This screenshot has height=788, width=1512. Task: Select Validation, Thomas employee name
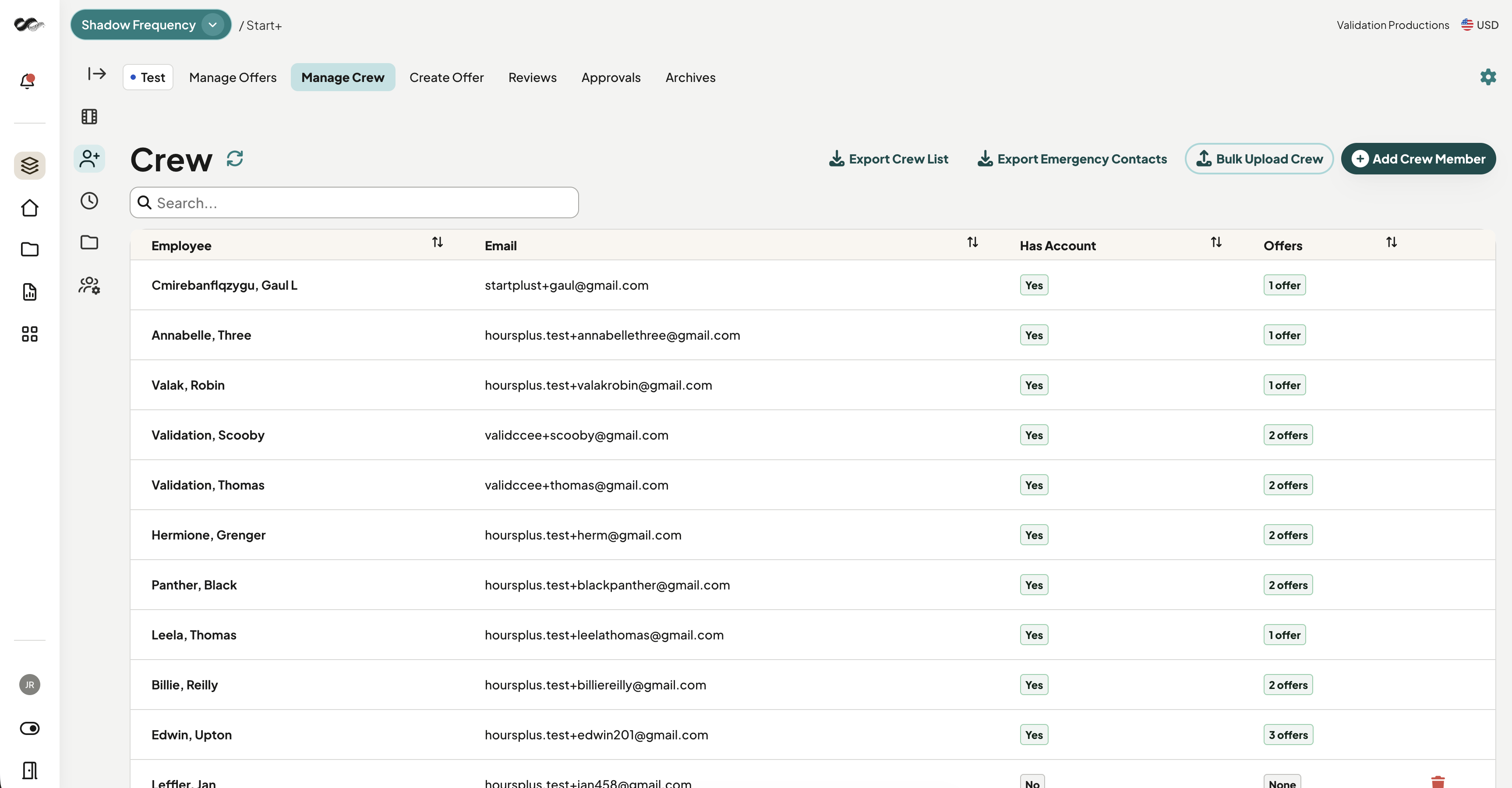point(208,484)
